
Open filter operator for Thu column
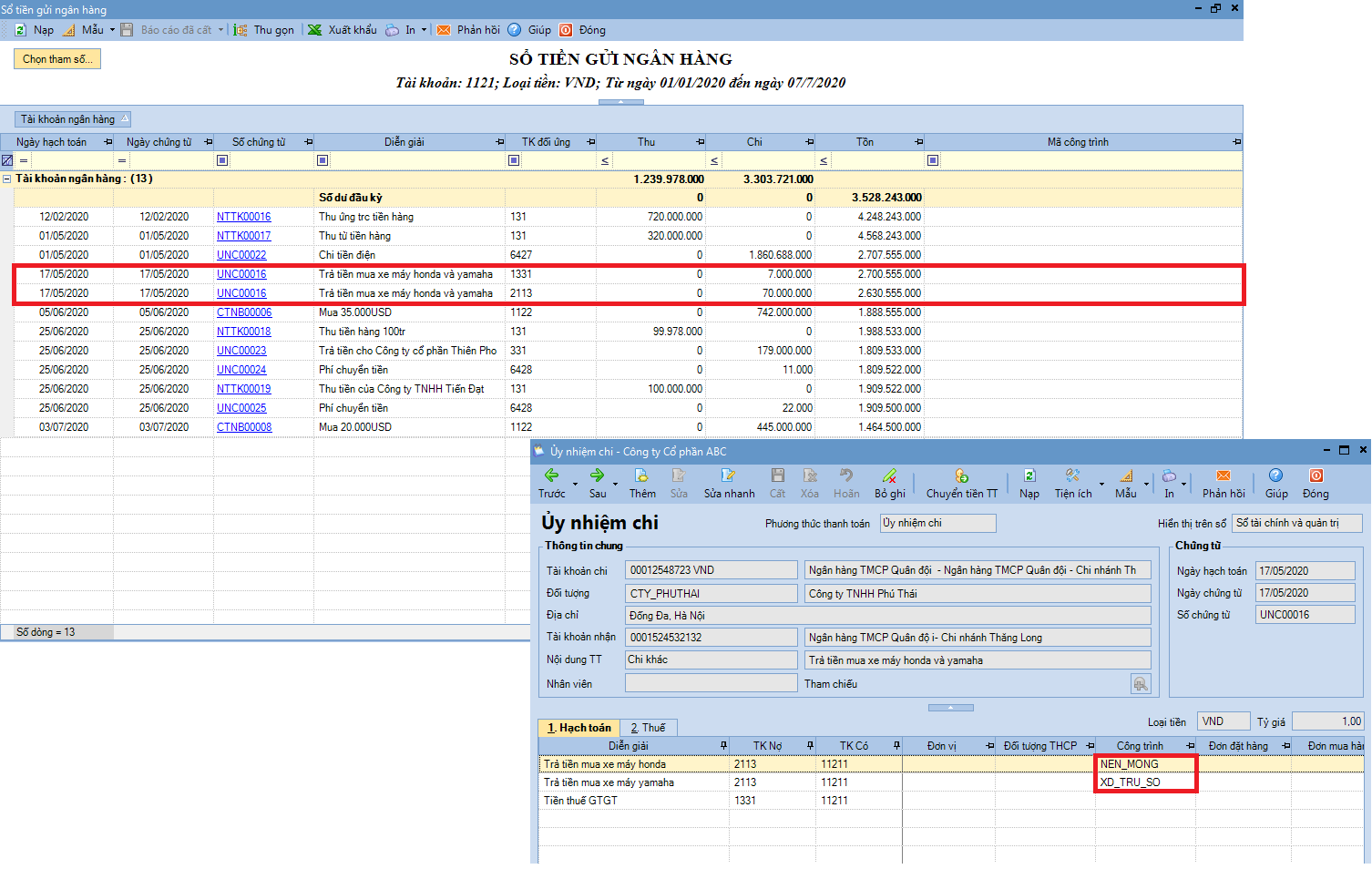(x=605, y=160)
